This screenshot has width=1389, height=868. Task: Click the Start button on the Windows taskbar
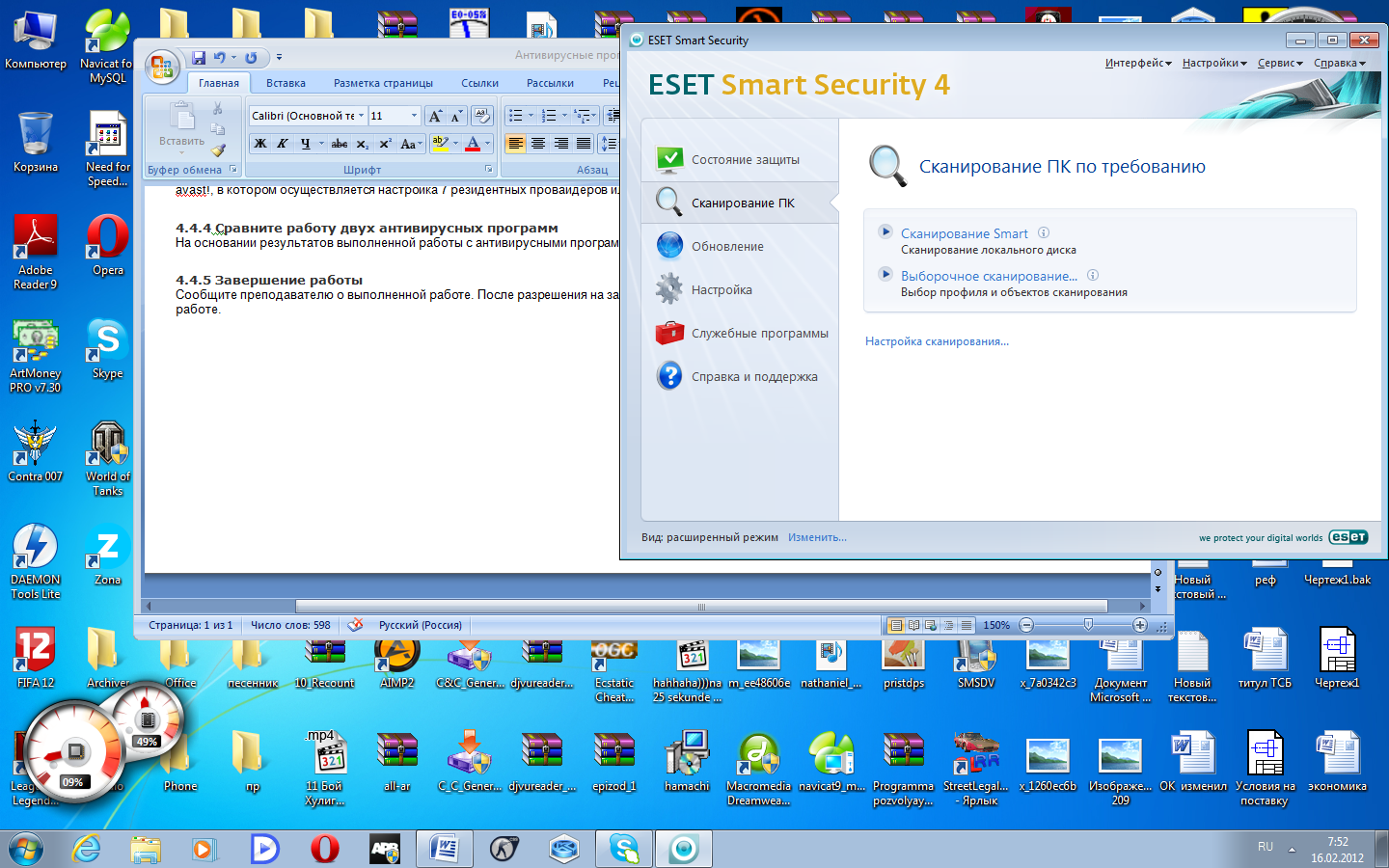coord(26,849)
